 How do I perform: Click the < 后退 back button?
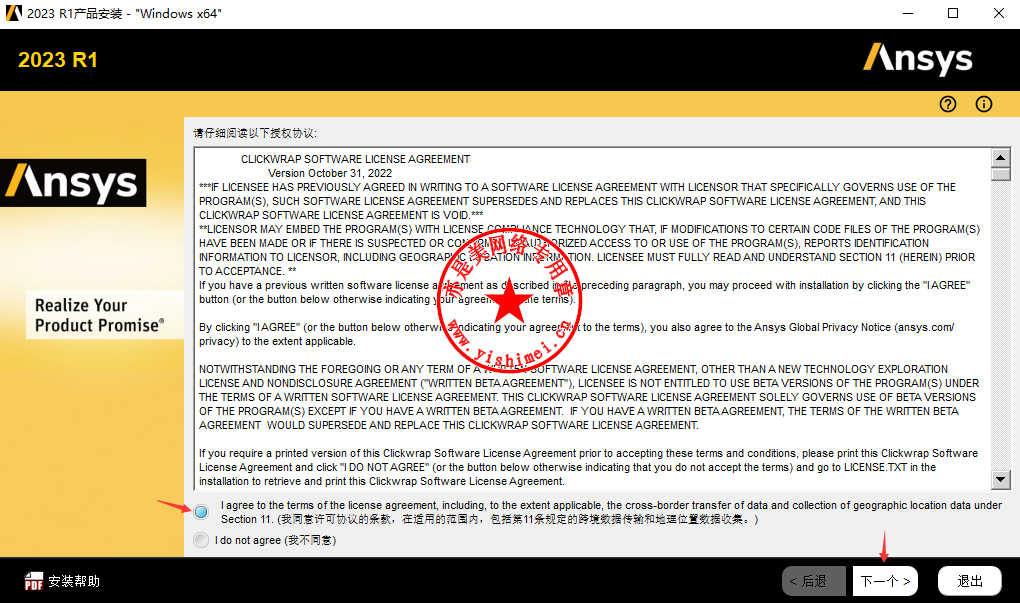click(814, 581)
